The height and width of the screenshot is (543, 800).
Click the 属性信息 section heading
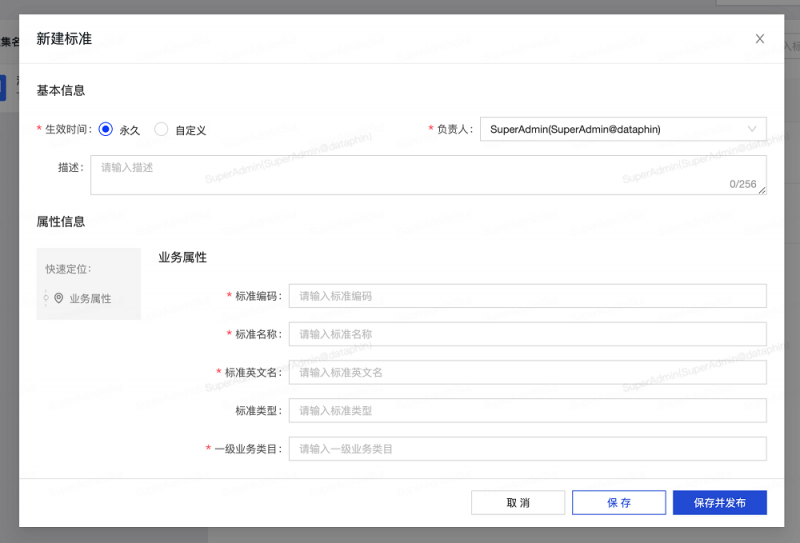[x=61, y=222]
